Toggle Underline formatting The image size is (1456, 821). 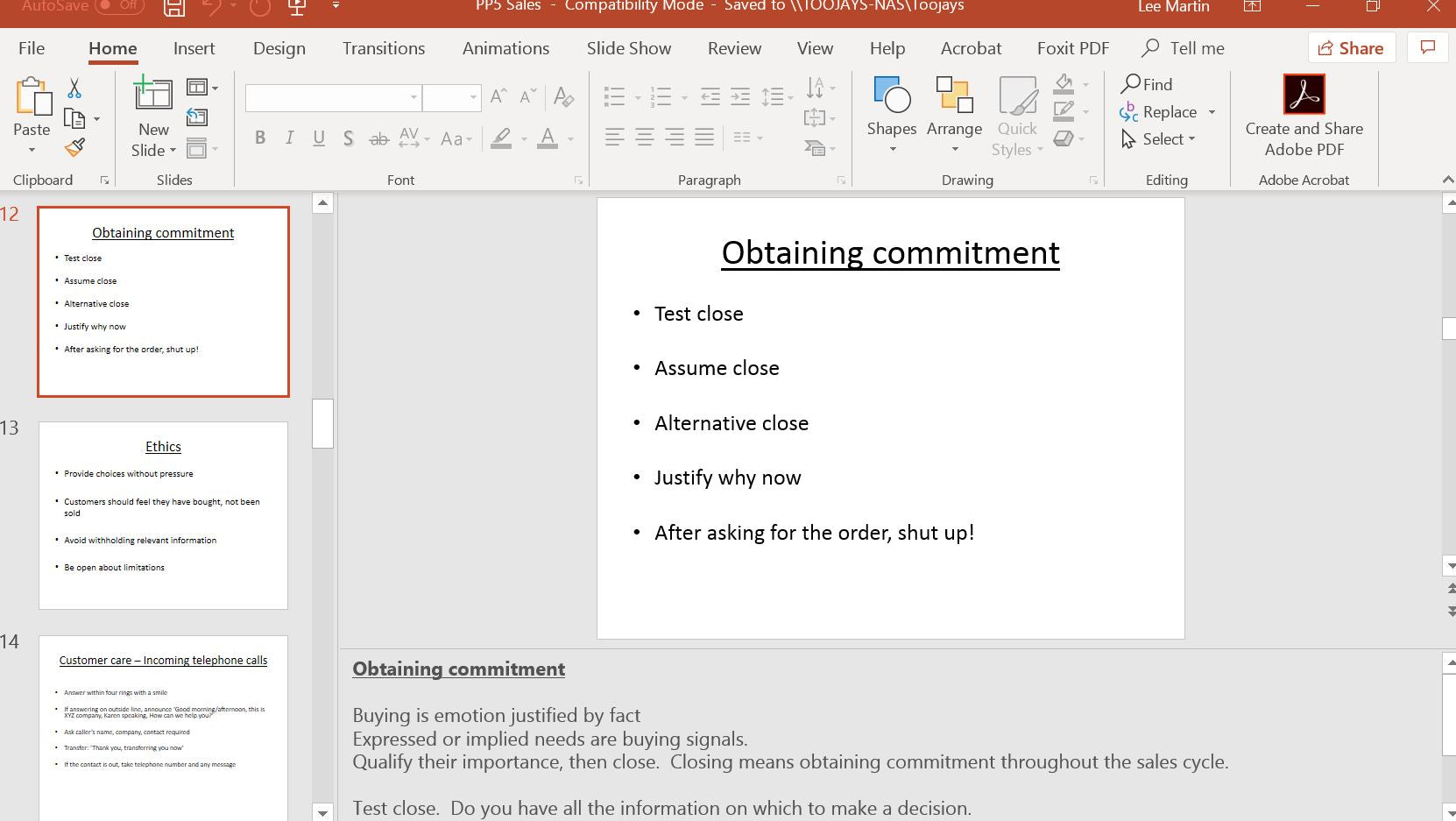pos(319,138)
